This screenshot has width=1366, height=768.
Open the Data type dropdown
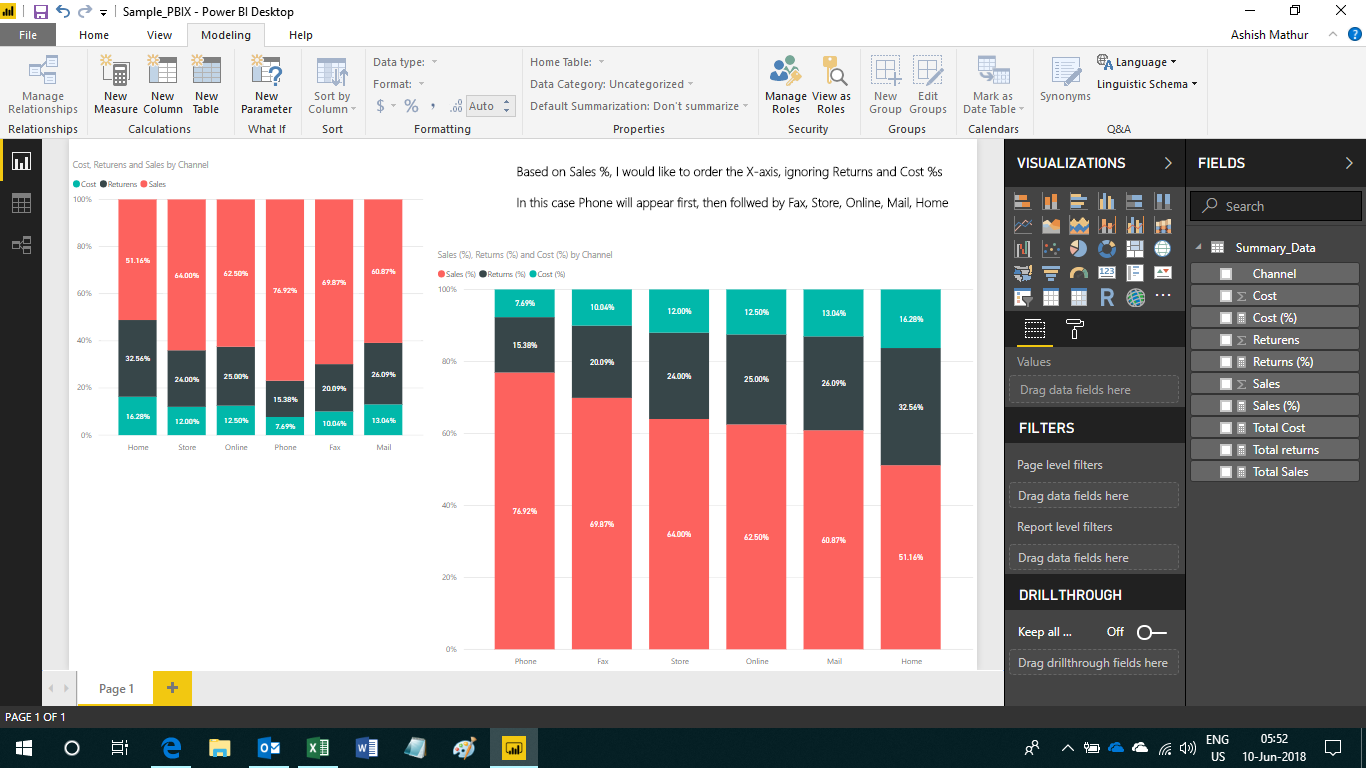(405, 62)
